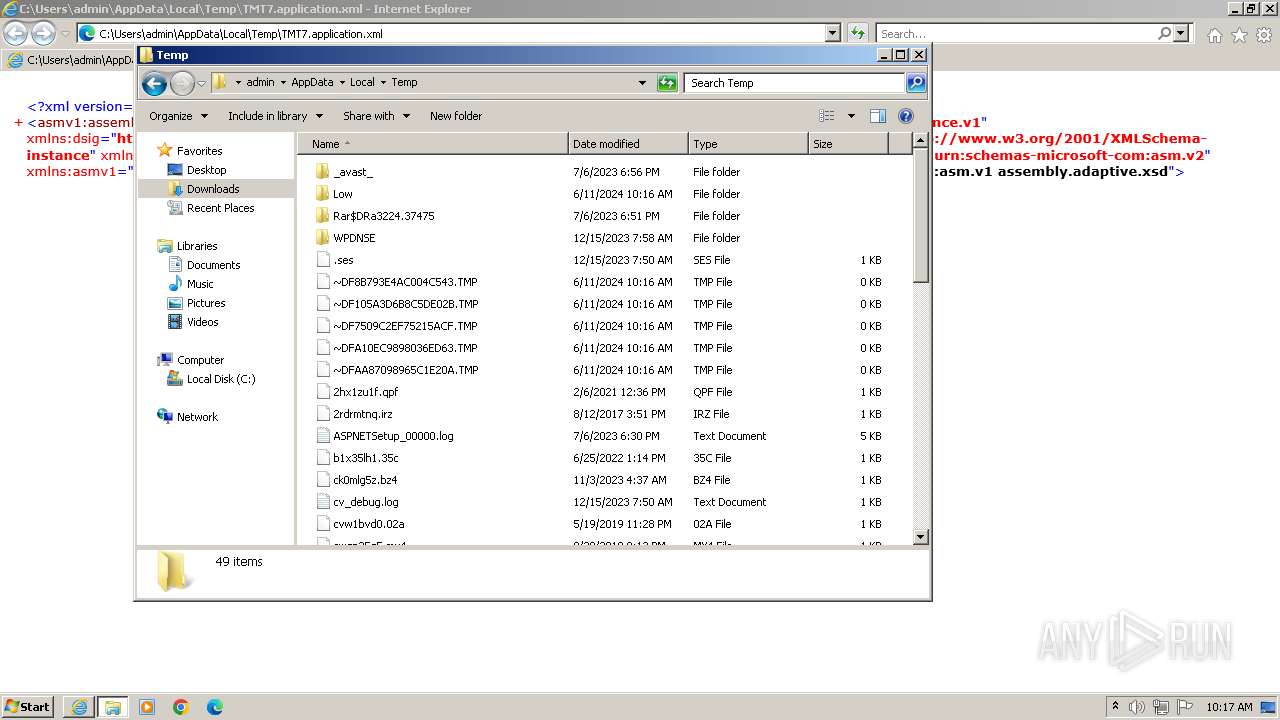This screenshot has height=720, width=1280.
Task: Select Network in navigation pane
Action: (x=197, y=417)
